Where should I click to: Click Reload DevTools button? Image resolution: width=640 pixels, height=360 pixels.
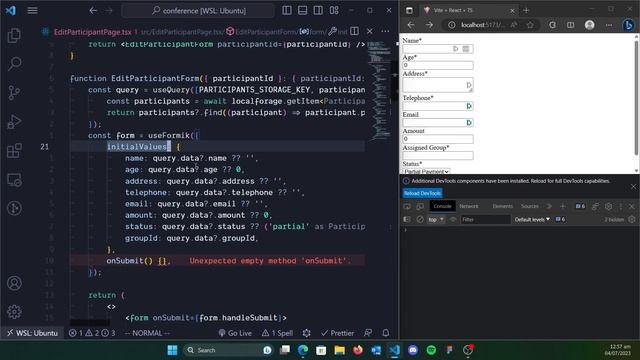click(422, 193)
